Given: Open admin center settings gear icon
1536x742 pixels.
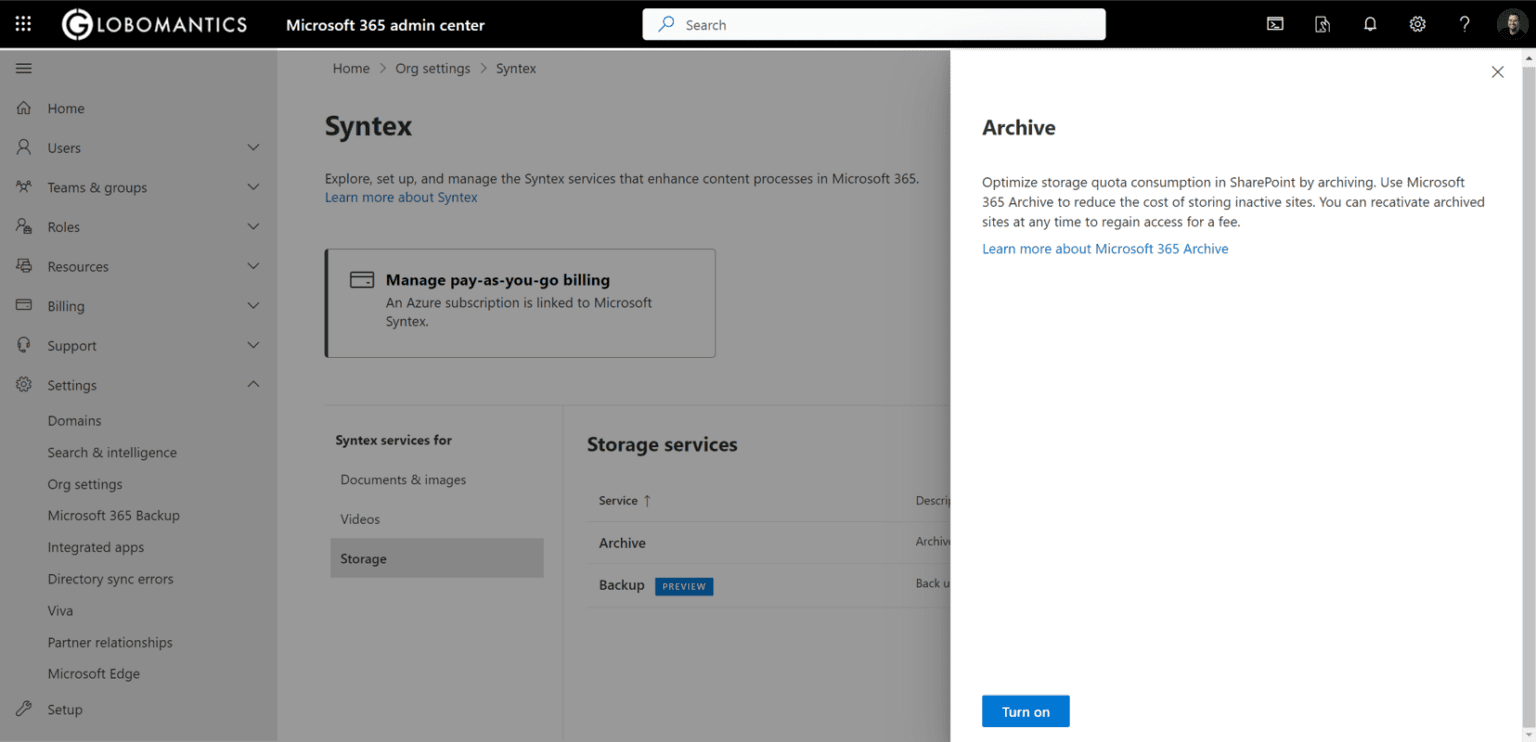Looking at the screenshot, I should click(x=1417, y=23).
